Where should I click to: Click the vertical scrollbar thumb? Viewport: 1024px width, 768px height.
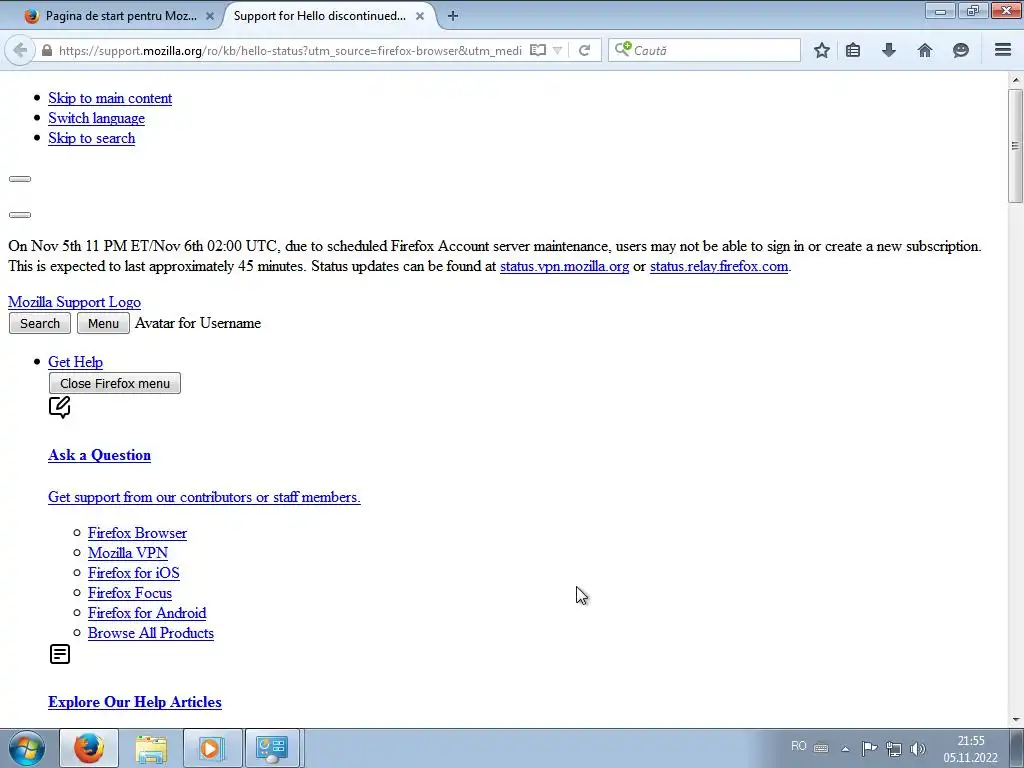[x=1015, y=146]
